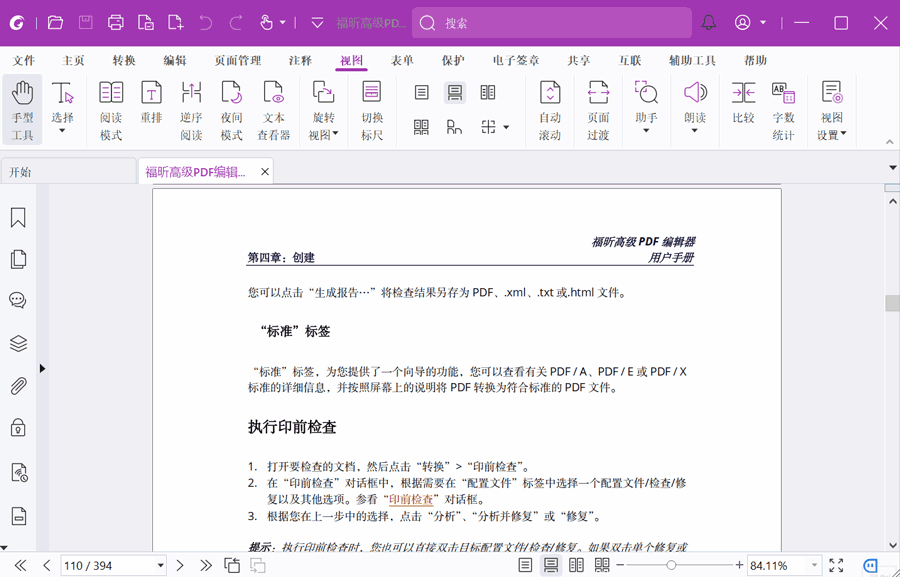900x577 pixels.
Task: Open the customize quick access dropdown
Action: point(317,23)
